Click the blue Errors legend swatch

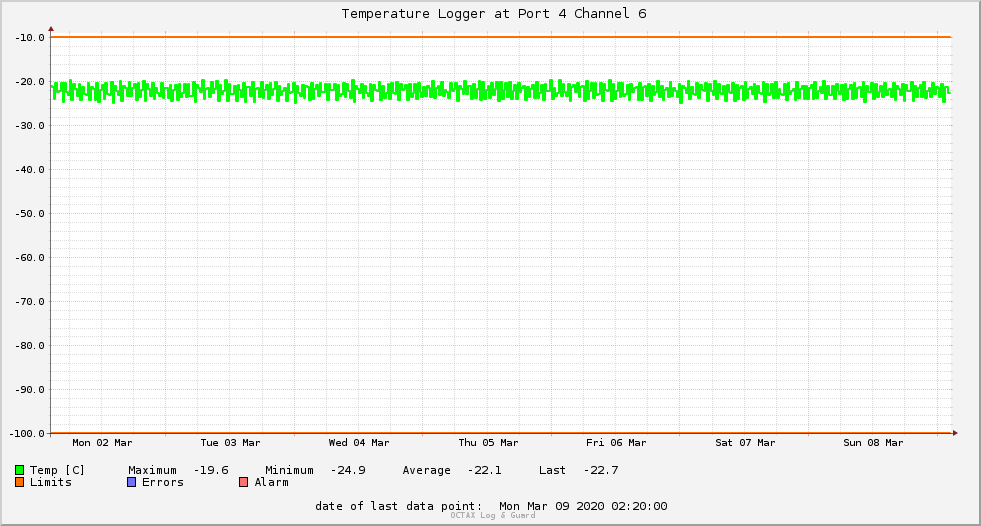[x=131, y=482]
